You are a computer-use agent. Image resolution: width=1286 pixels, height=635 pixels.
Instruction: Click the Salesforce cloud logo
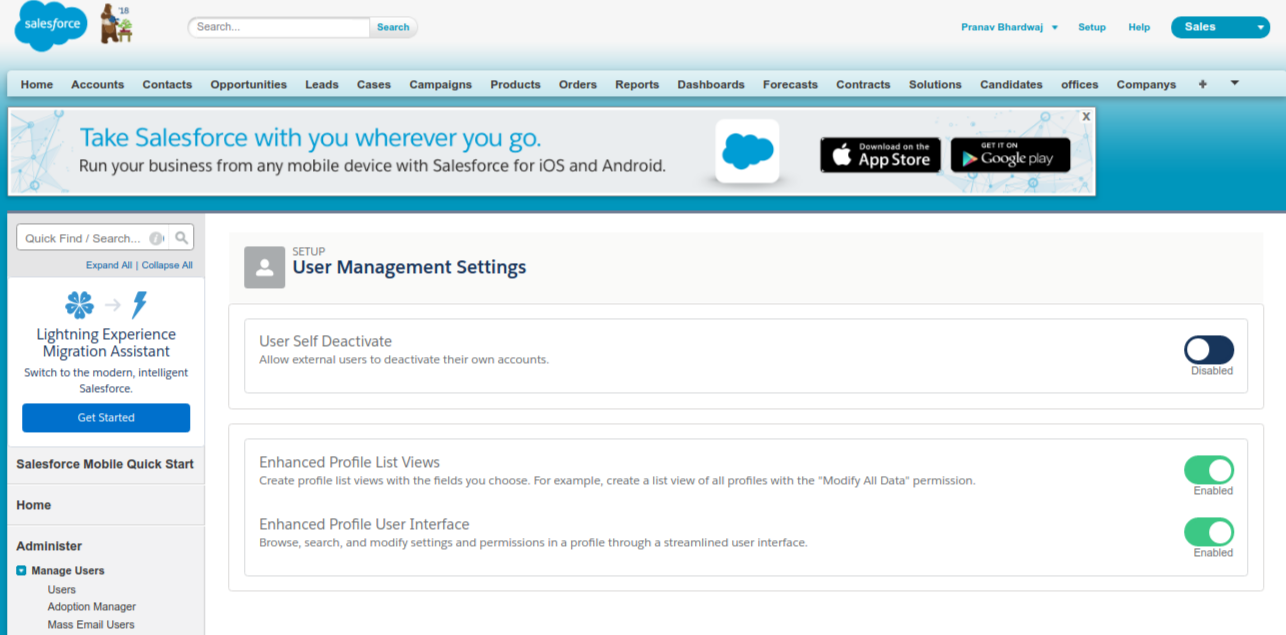[x=50, y=27]
